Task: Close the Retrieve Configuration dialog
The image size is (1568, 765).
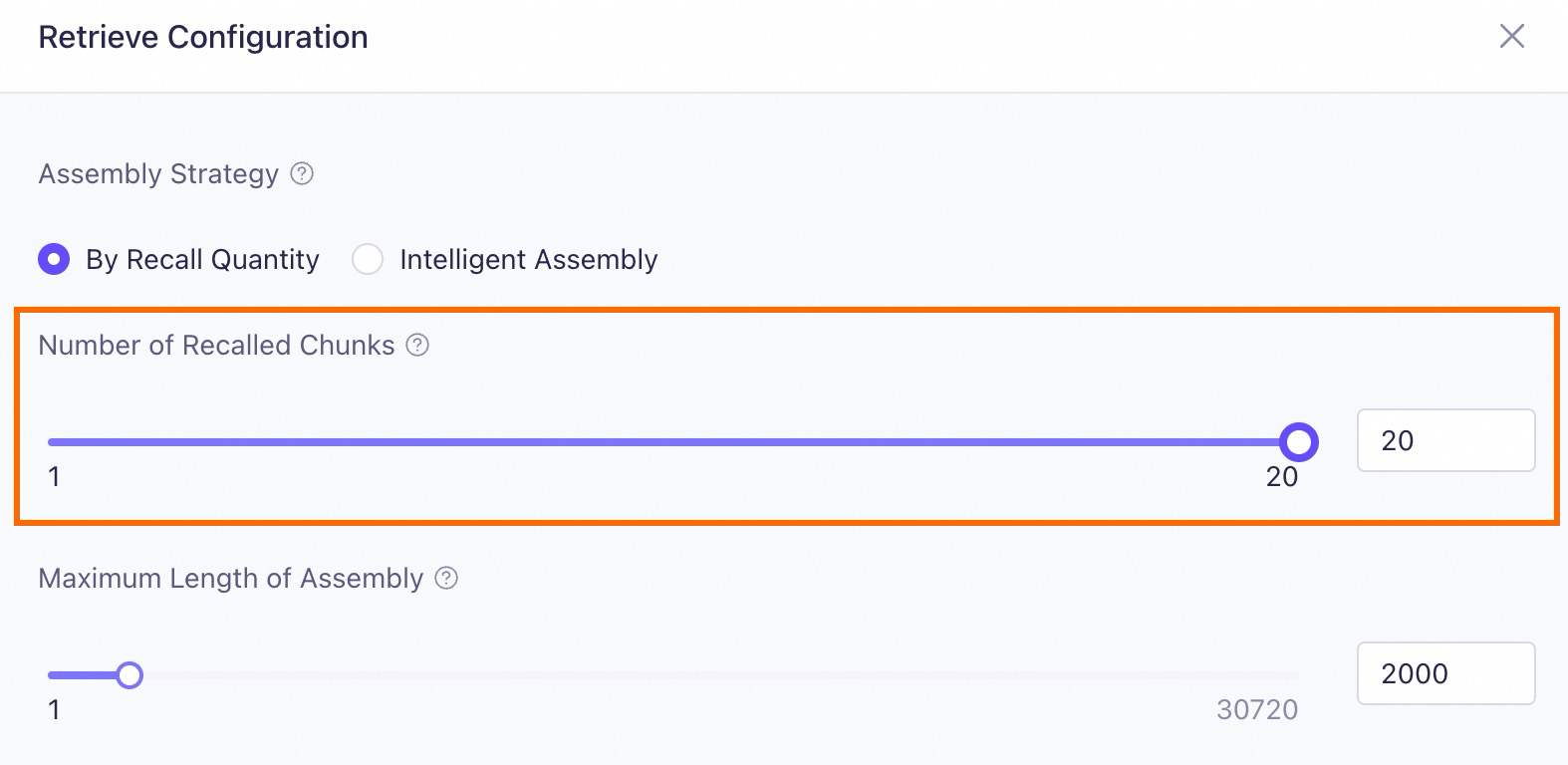Action: click(x=1511, y=37)
